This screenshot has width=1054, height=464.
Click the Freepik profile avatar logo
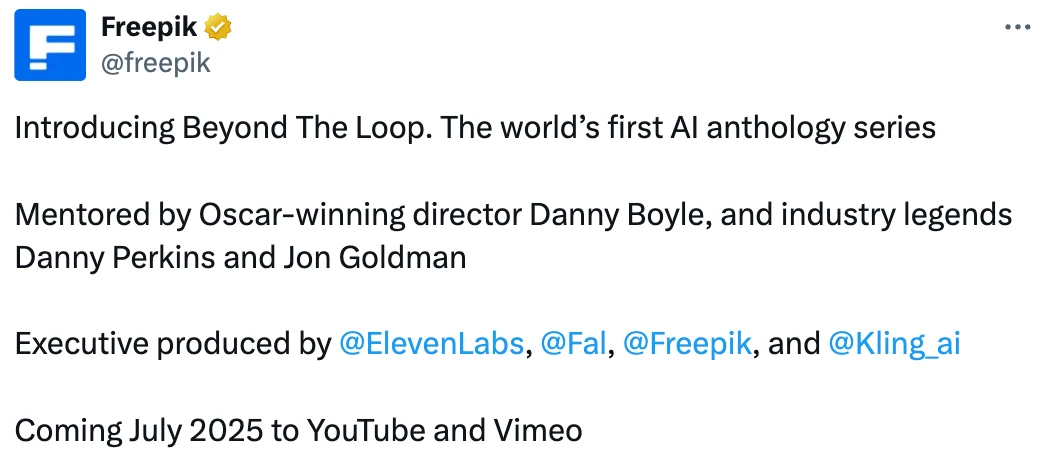click(x=50, y=45)
